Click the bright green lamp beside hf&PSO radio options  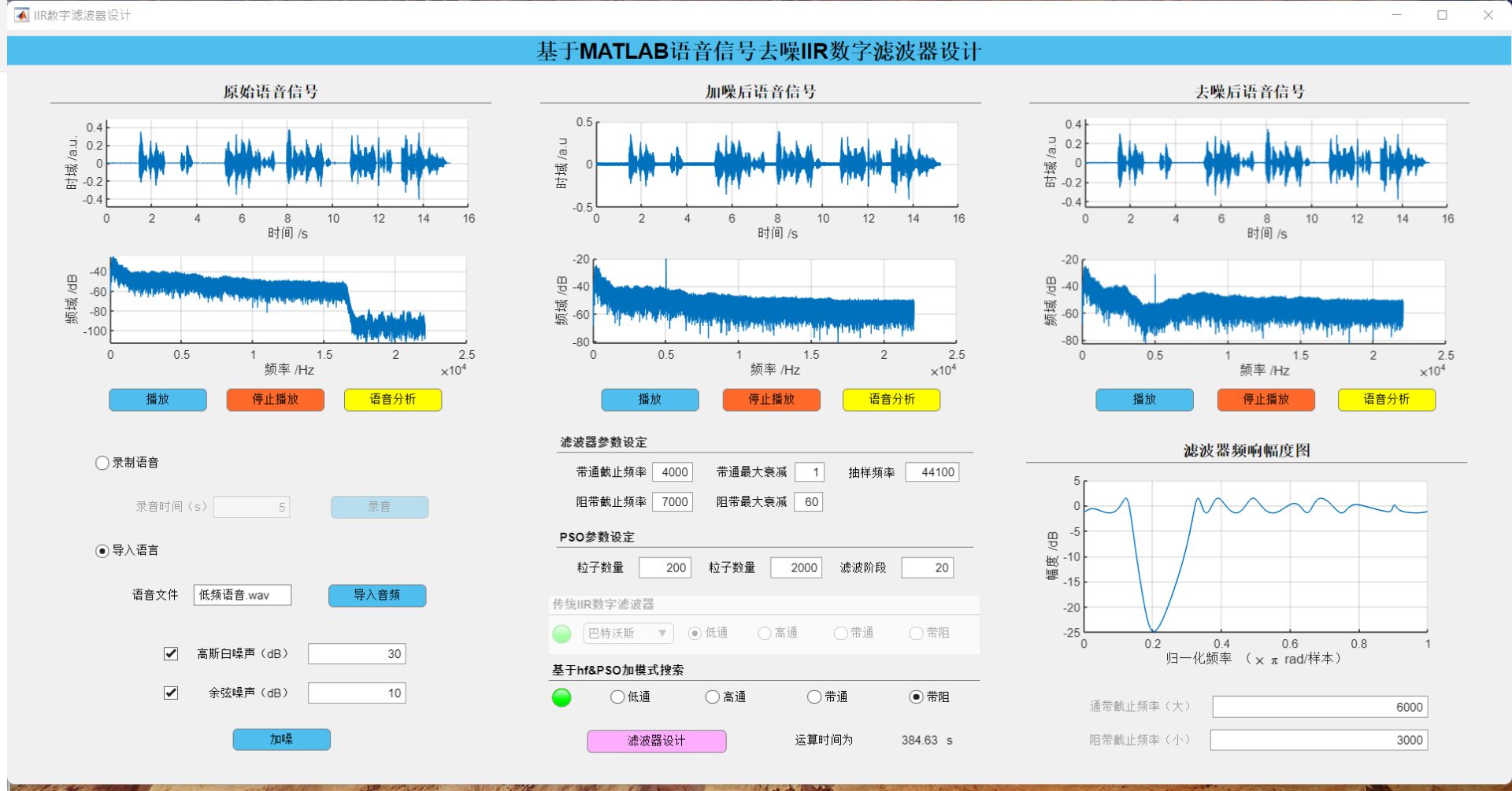(561, 697)
